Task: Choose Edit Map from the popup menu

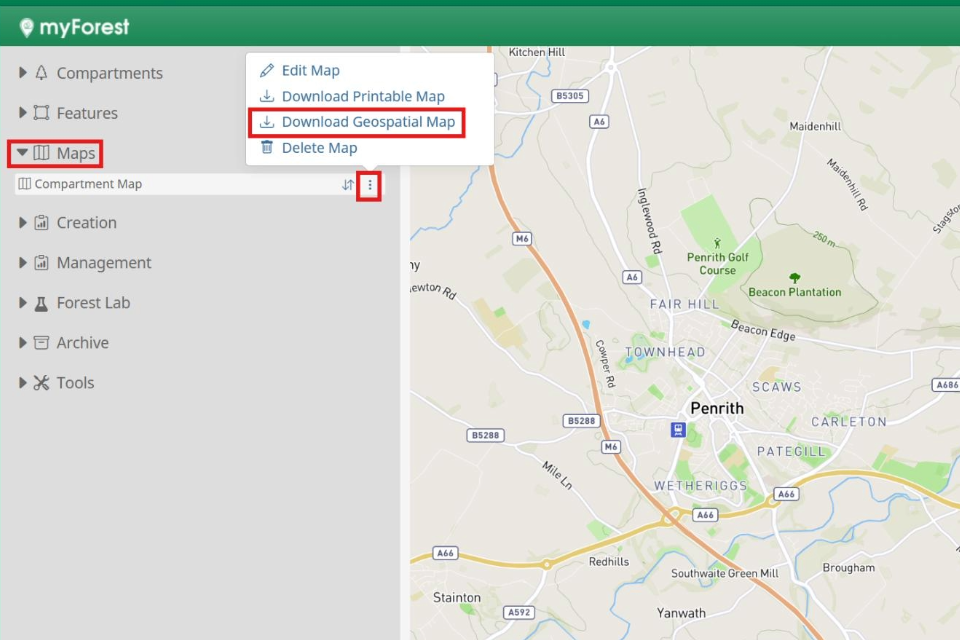Action: (310, 71)
